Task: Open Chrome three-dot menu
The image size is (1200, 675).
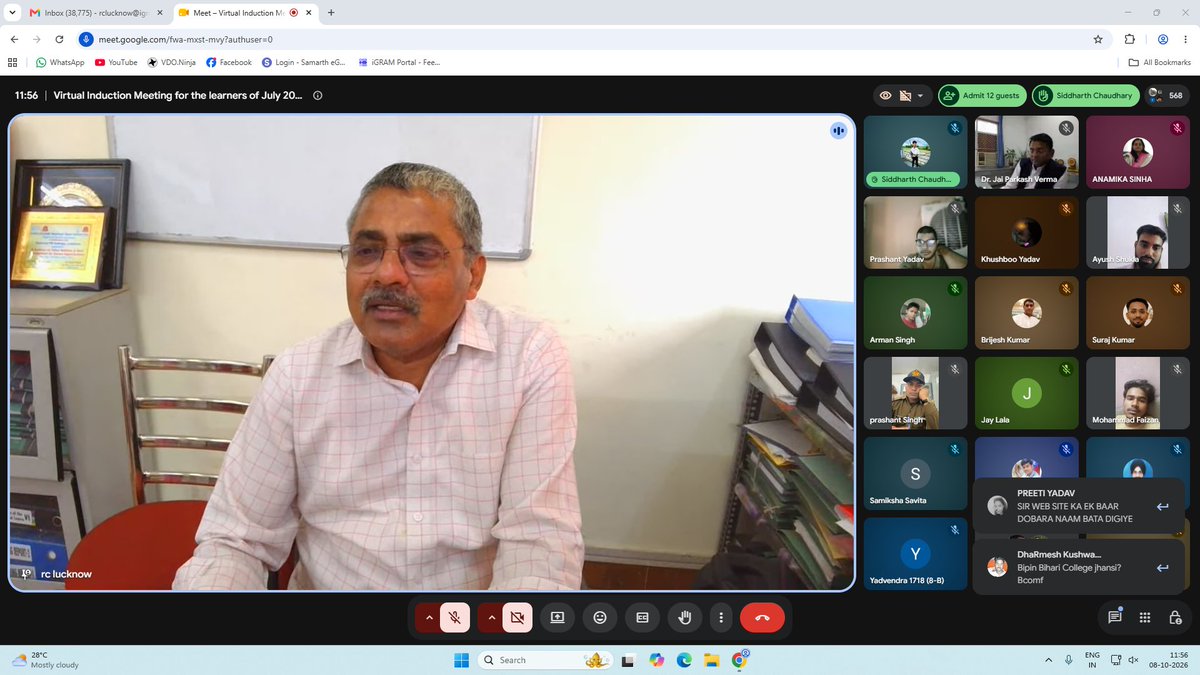Action: [x=1187, y=39]
